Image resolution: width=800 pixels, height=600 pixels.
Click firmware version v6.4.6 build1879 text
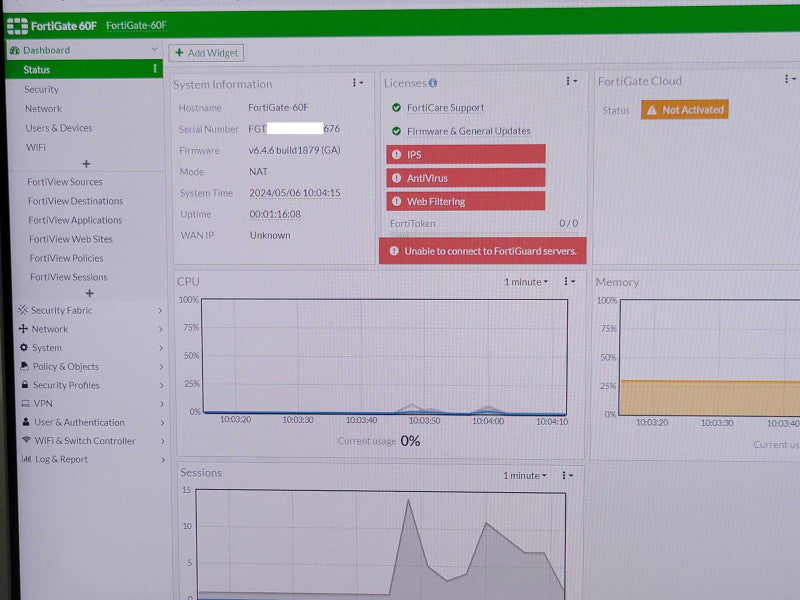click(x=294, y=150)
